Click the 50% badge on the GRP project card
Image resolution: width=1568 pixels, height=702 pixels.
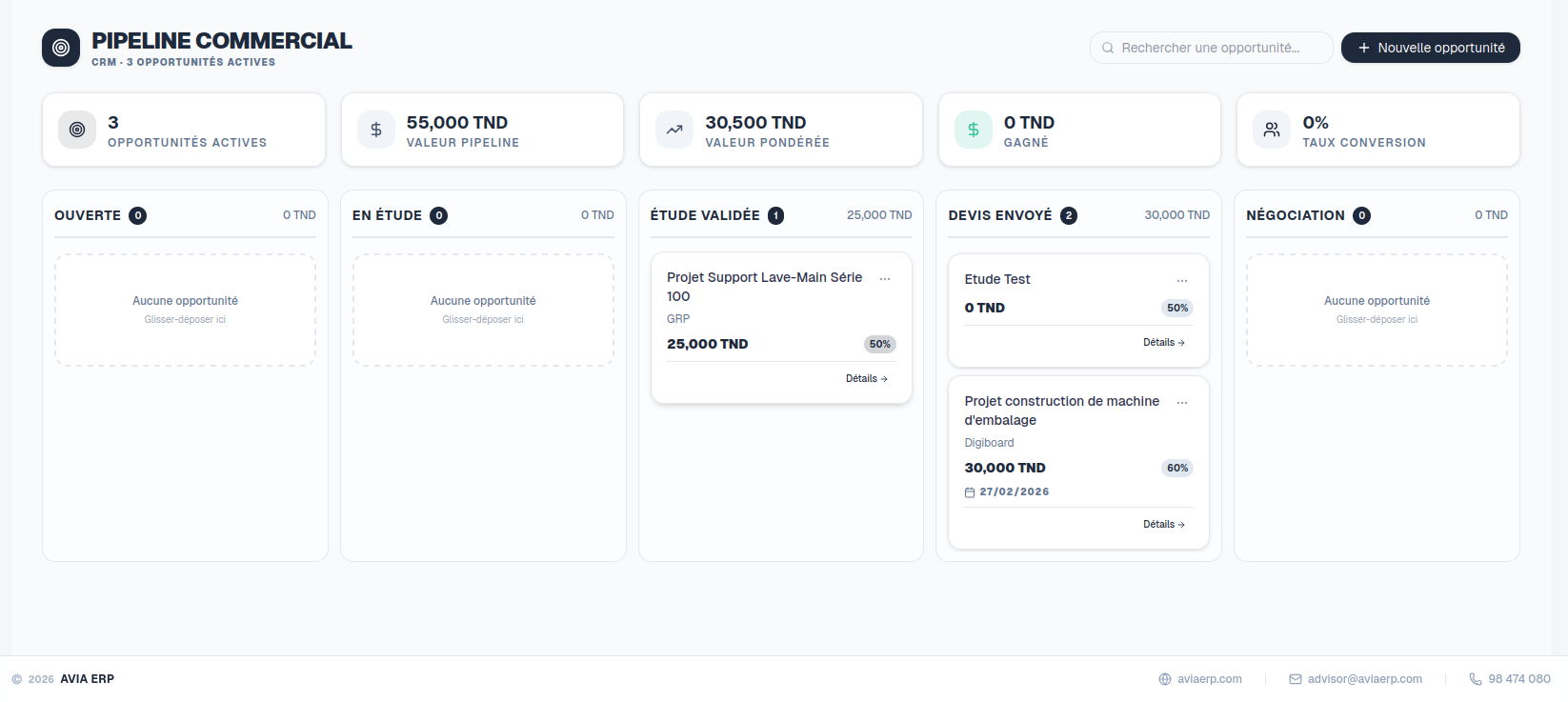pyautogui.click(x=879, y=344)
